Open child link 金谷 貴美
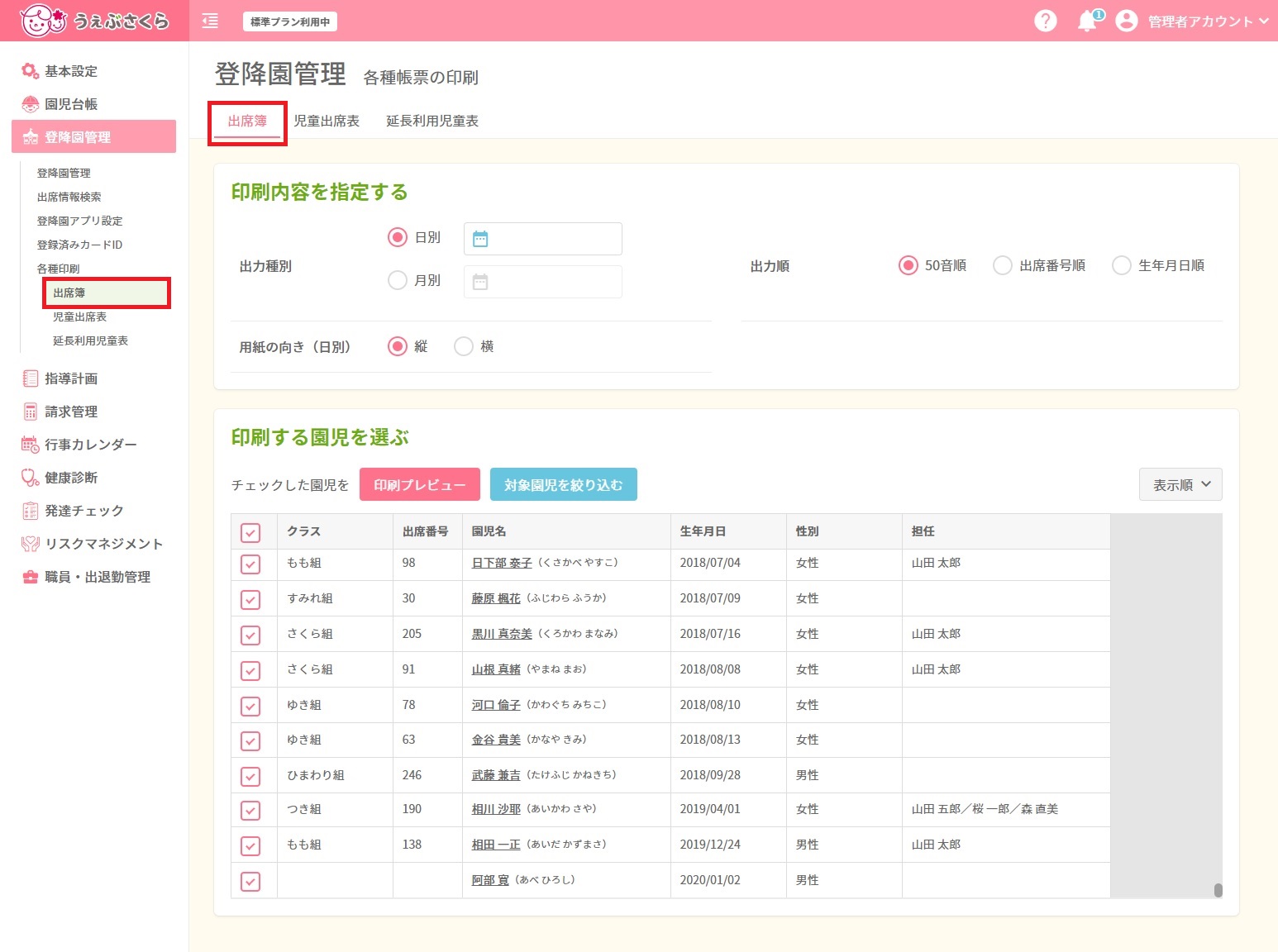Screen dimensions: 1278x952 click(x=496, y=740)
